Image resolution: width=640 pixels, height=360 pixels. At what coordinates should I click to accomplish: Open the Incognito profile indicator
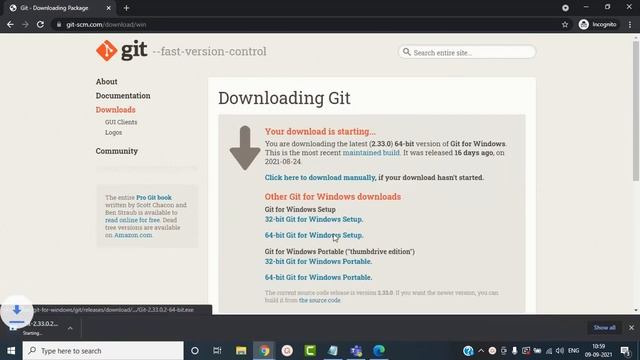598,24
